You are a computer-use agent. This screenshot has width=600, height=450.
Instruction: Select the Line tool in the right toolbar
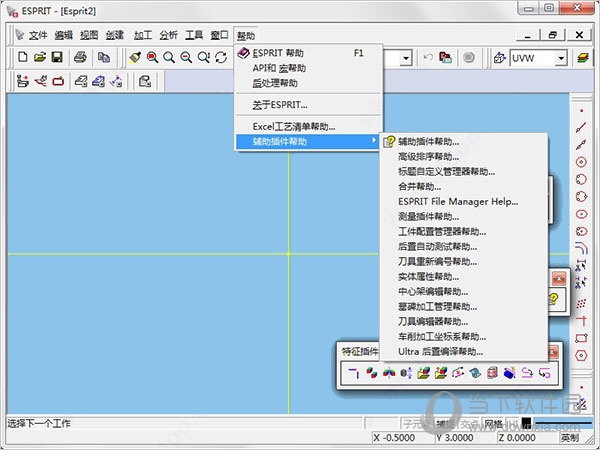point(581,127)
